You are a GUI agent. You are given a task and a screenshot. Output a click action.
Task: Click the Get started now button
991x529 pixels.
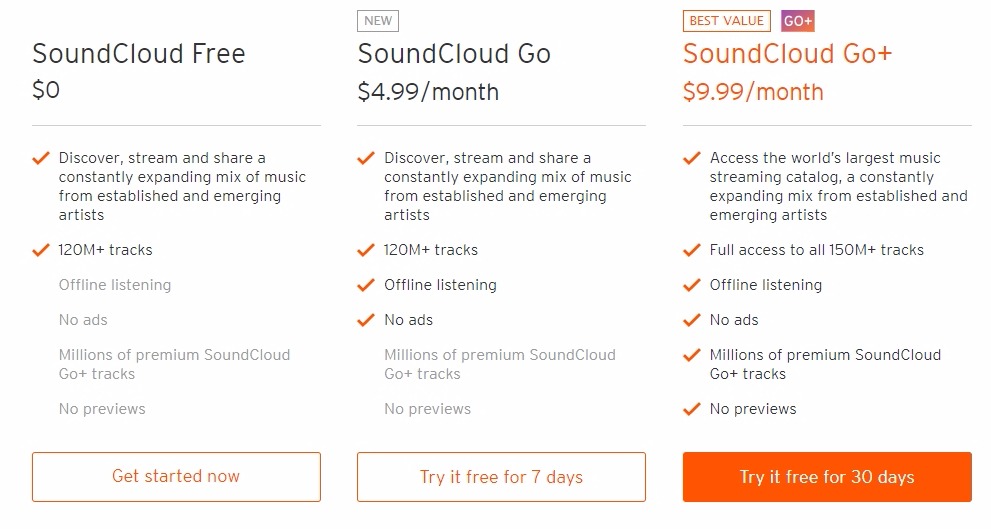click(176, 477)
